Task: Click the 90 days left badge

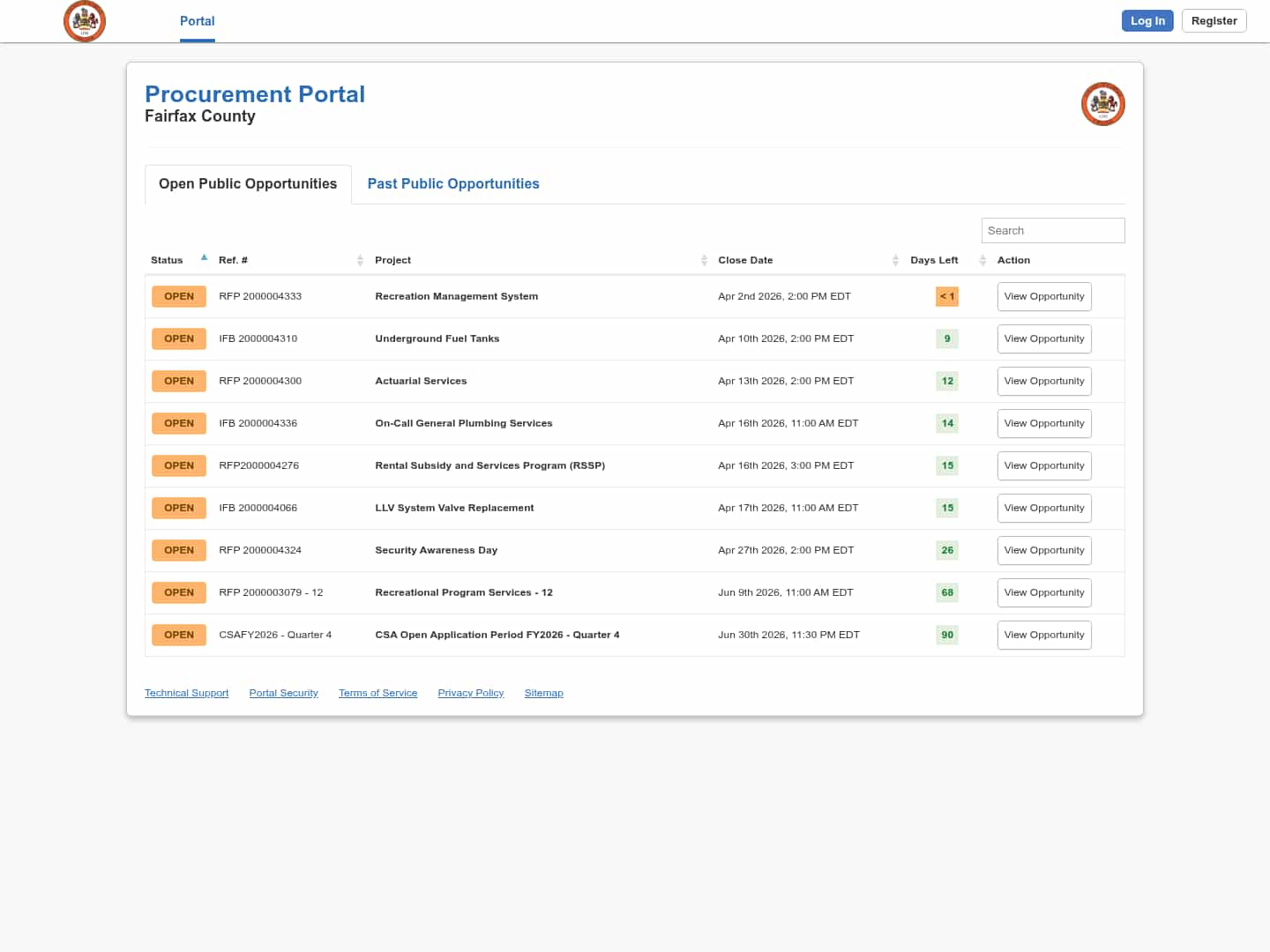Action: click(x=947, y=635)
